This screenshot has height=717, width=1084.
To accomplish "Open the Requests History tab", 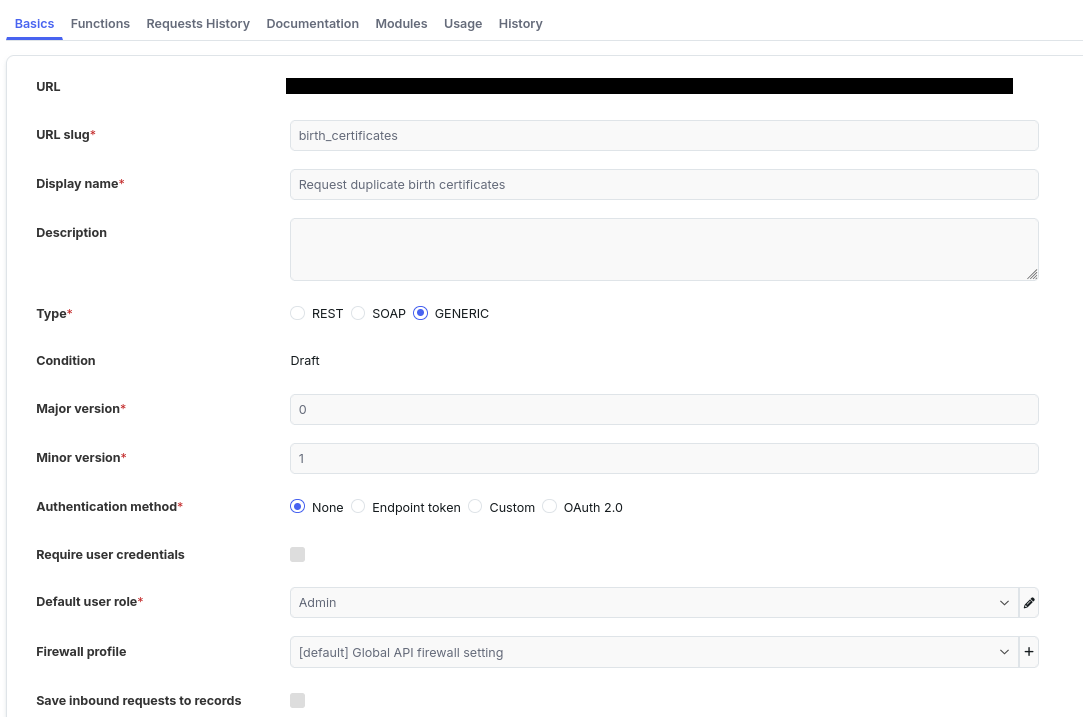I will tap(198, 24).
